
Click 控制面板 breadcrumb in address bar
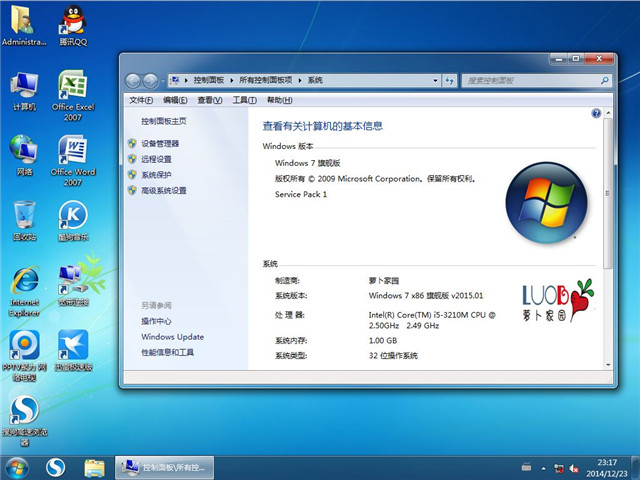[x=209, y=80]
